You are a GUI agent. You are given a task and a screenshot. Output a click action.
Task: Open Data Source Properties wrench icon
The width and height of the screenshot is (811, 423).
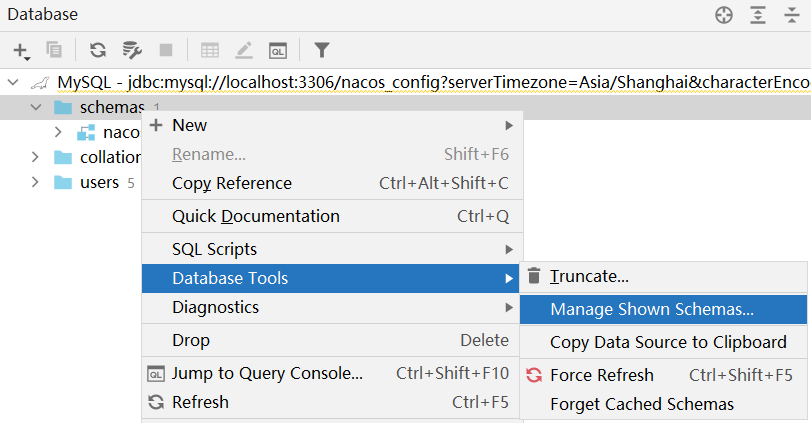132,50
